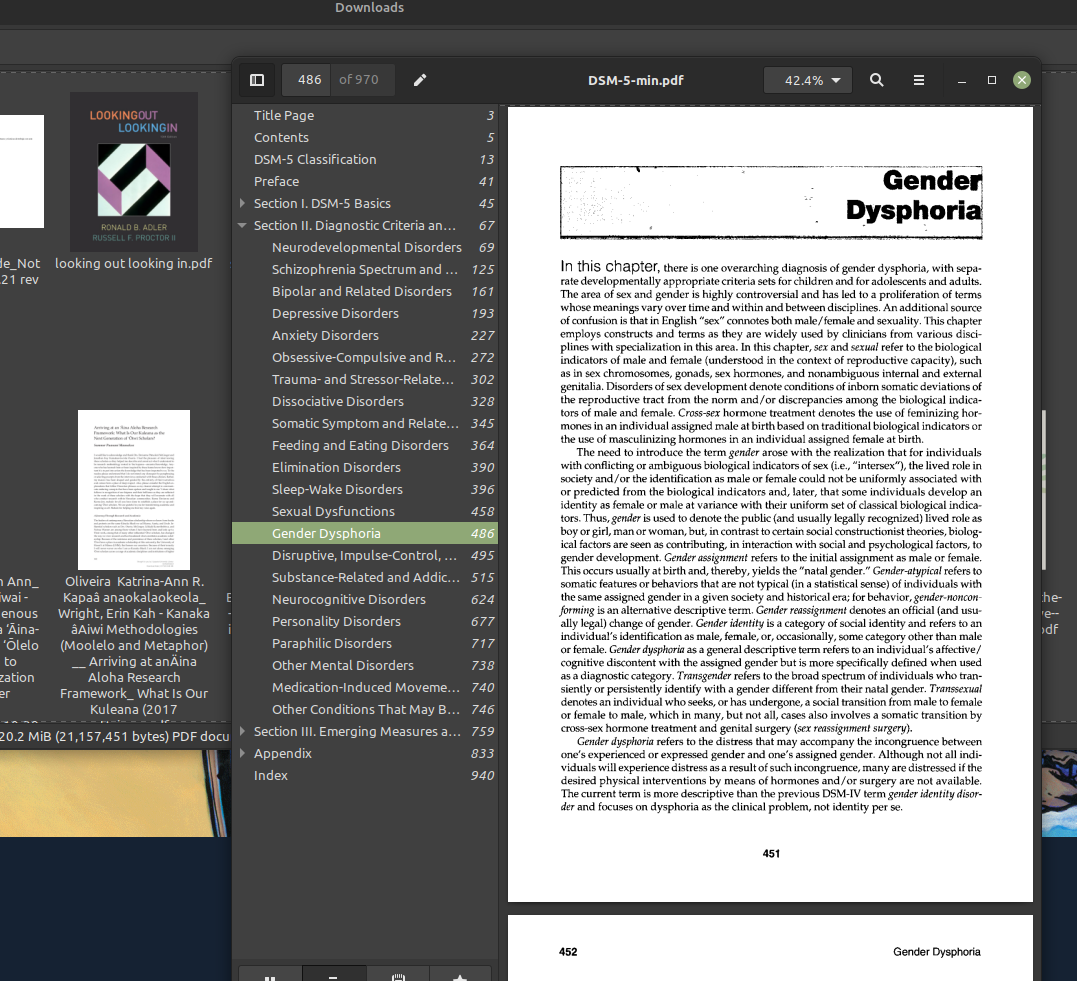The height and width of the screenshot is (981, 1077).
Task: Go to Index in the outline
Action: [365, 776]
